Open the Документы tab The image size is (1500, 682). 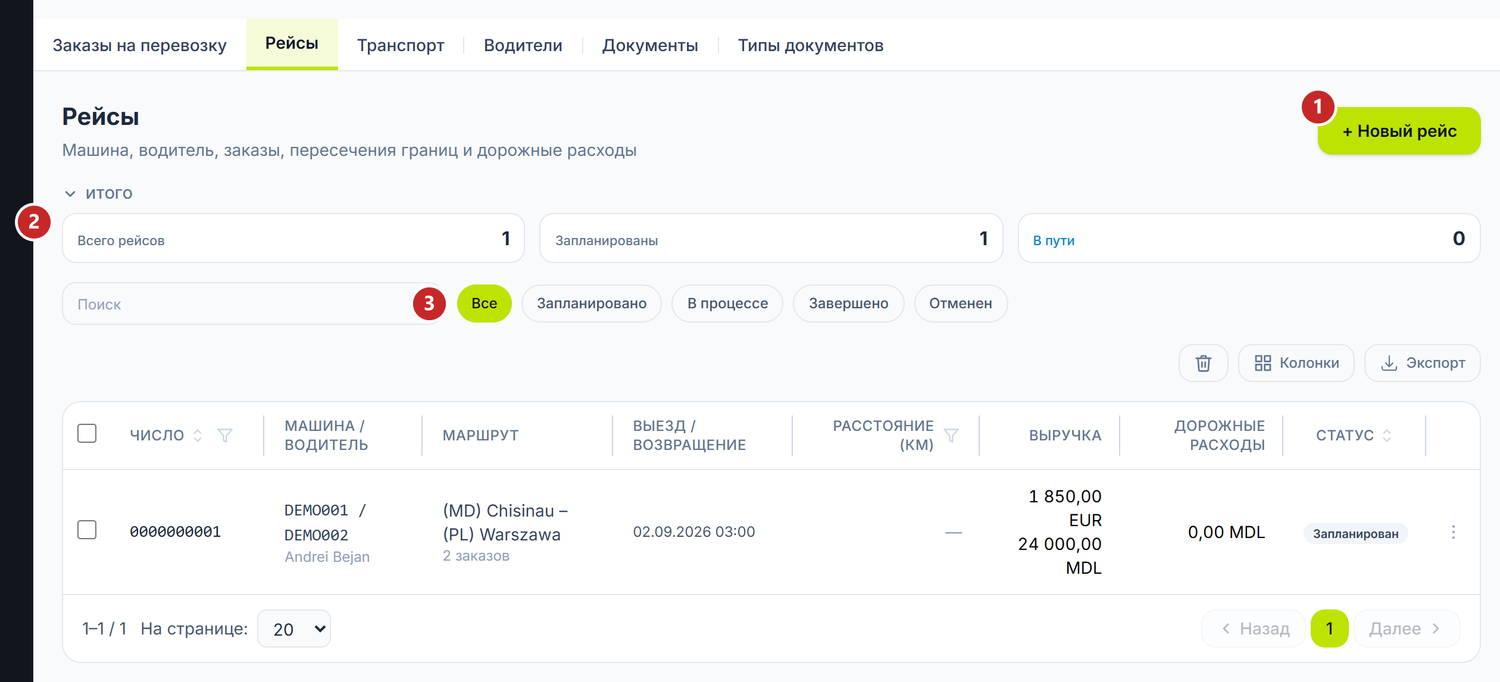click(x=650, y=45)
